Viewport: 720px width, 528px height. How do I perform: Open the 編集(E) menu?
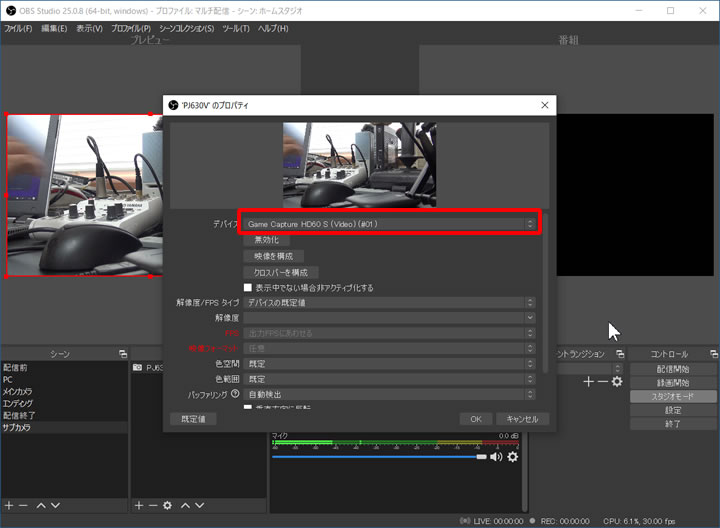54,28
